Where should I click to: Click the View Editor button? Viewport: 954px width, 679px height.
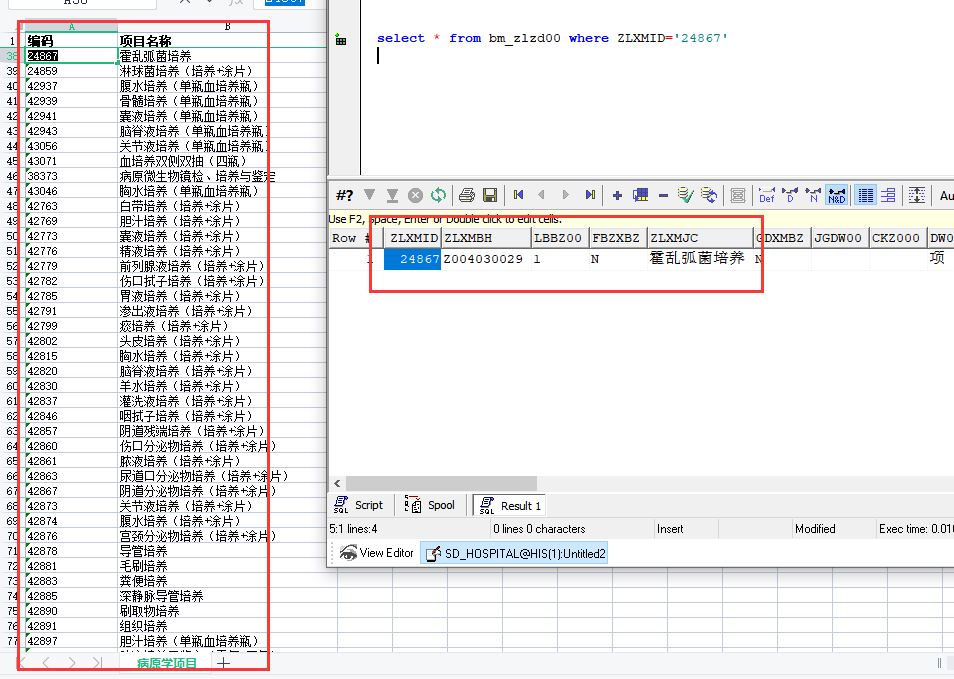tap(376, 553)
